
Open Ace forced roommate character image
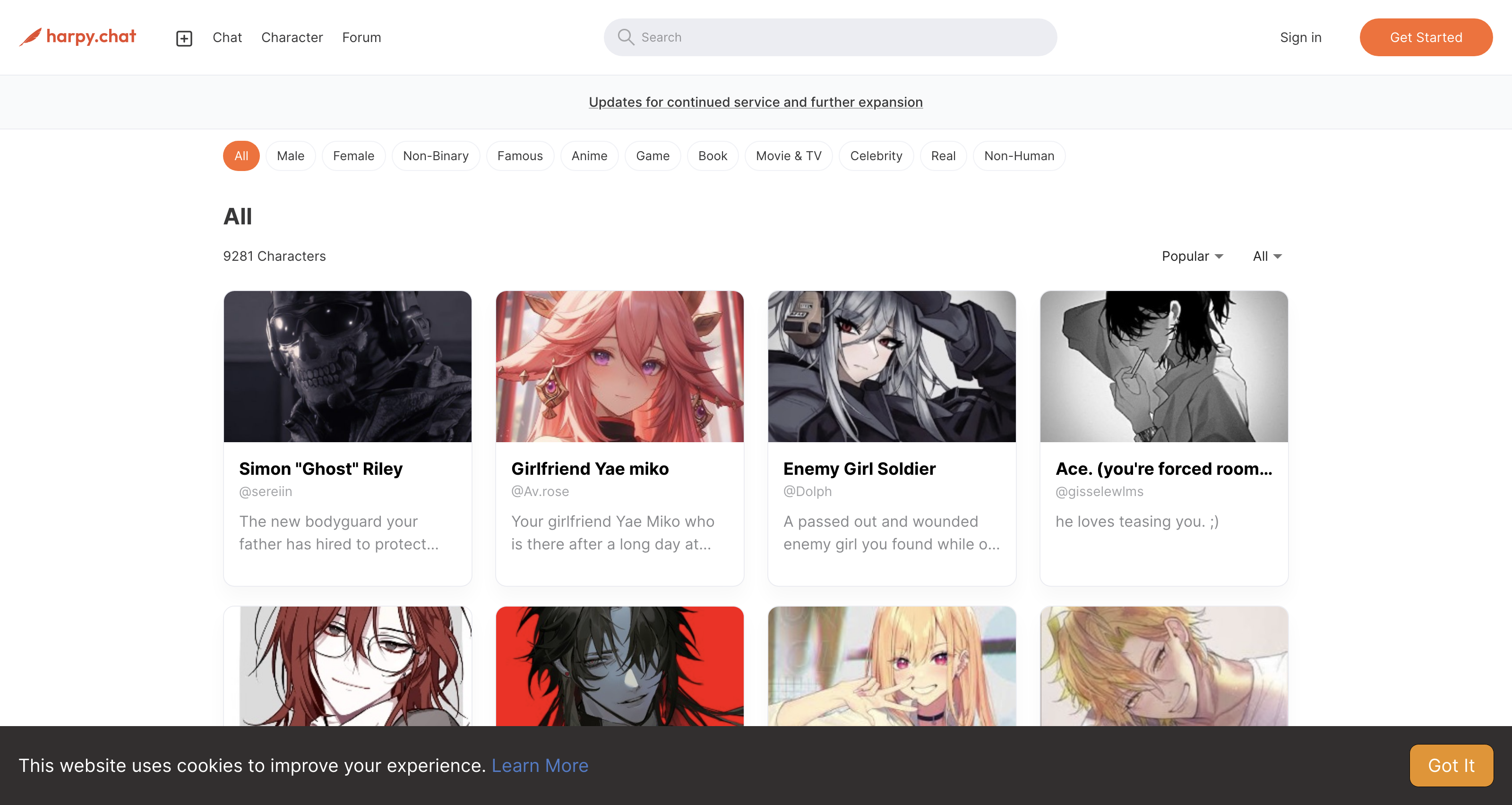coord(1164,367)
